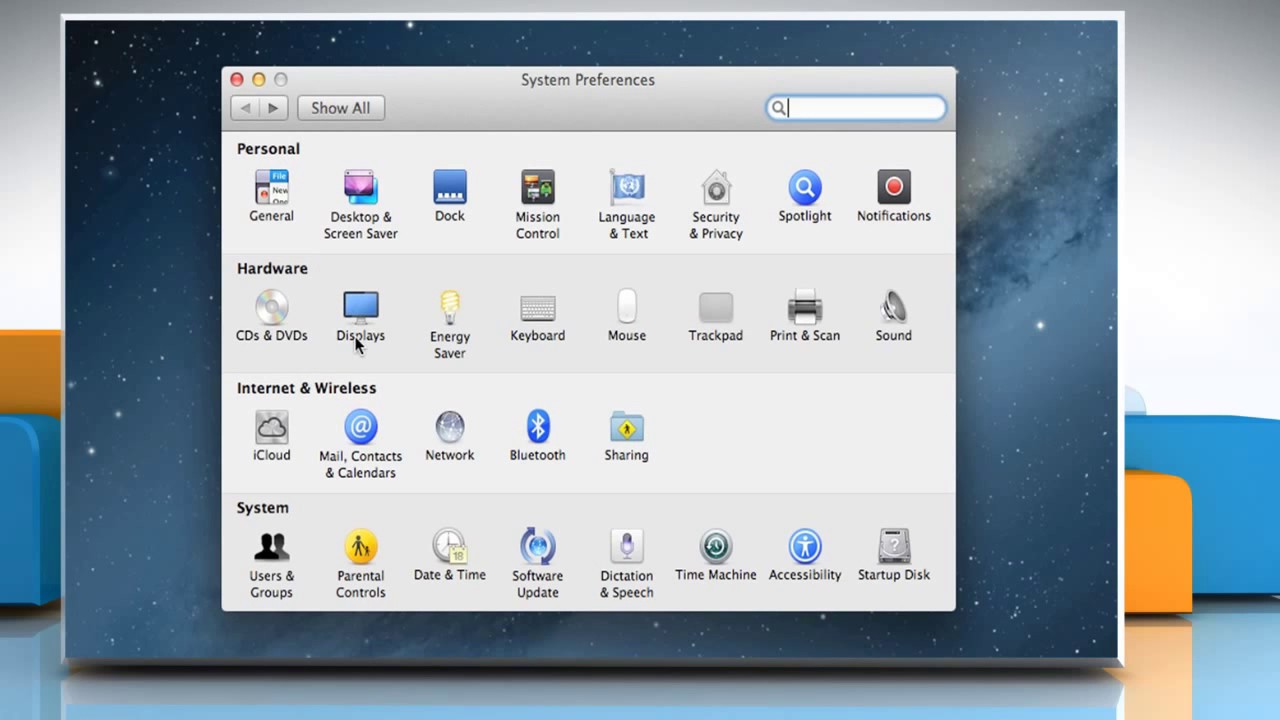Click the search field in the toolbar
The width and height of the screenshot is (1280, 720).
855,108
